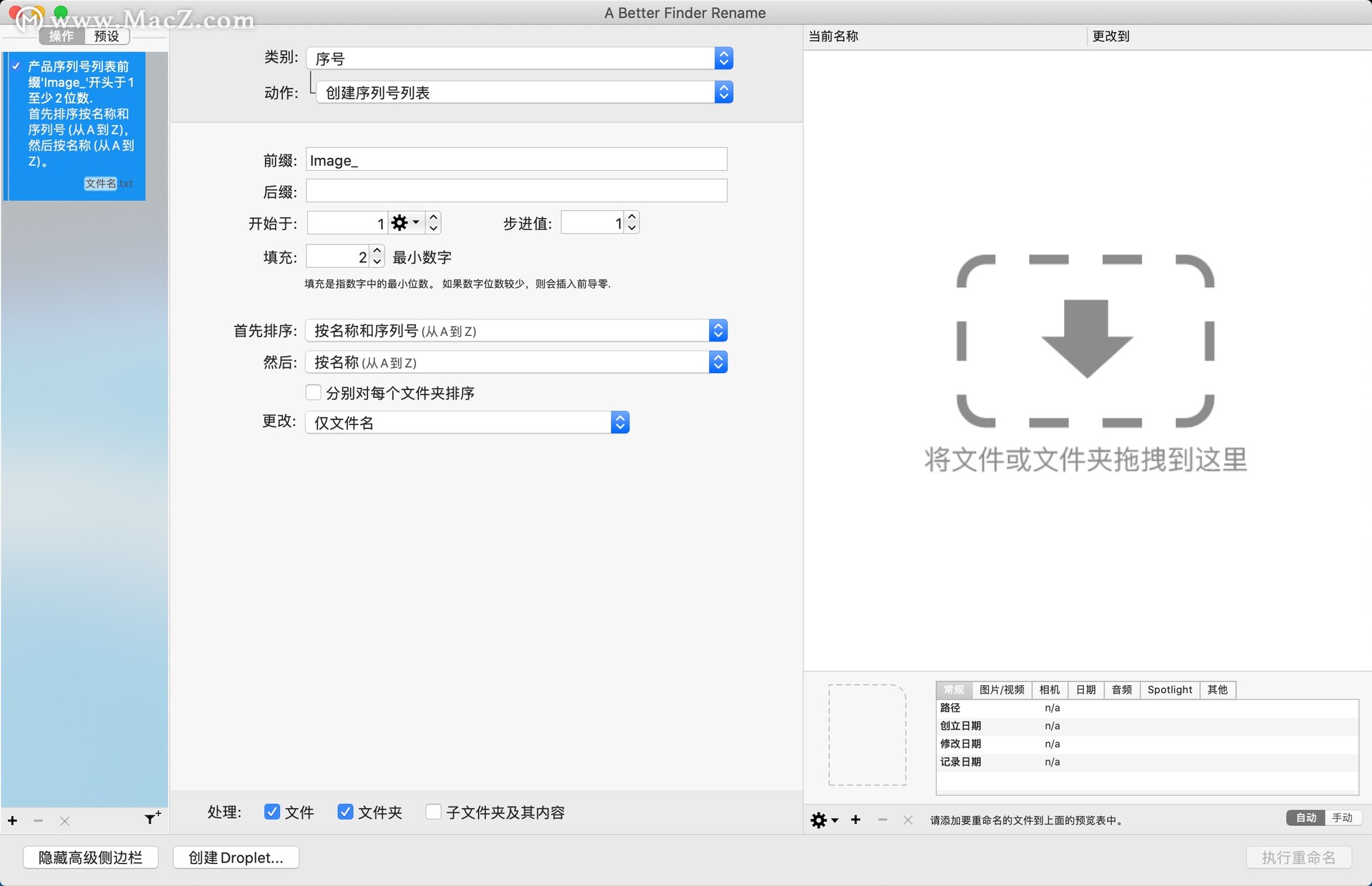Add a filter with the funnel plus icon
The width and height of the screenshot is (1372, 886).
click(x=152, y=818)
